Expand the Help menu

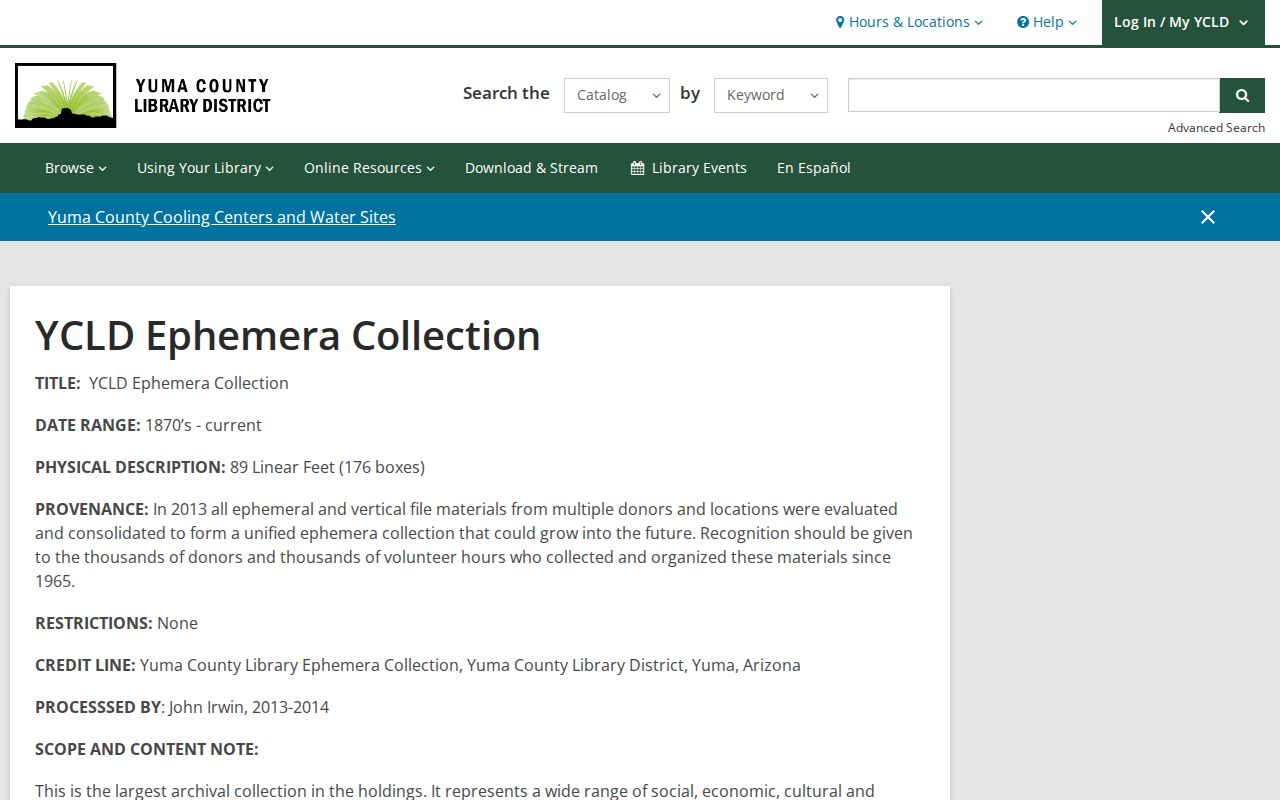click(x=1047, y=22)
